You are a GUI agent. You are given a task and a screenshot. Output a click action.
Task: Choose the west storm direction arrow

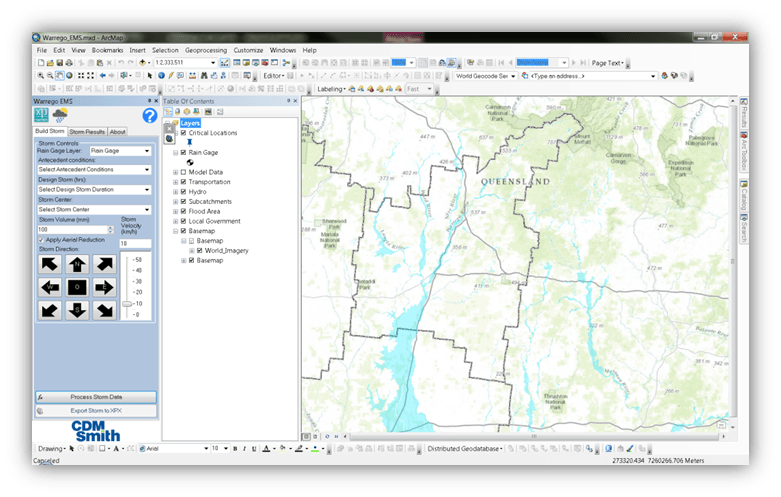click(x=50, y=287)
